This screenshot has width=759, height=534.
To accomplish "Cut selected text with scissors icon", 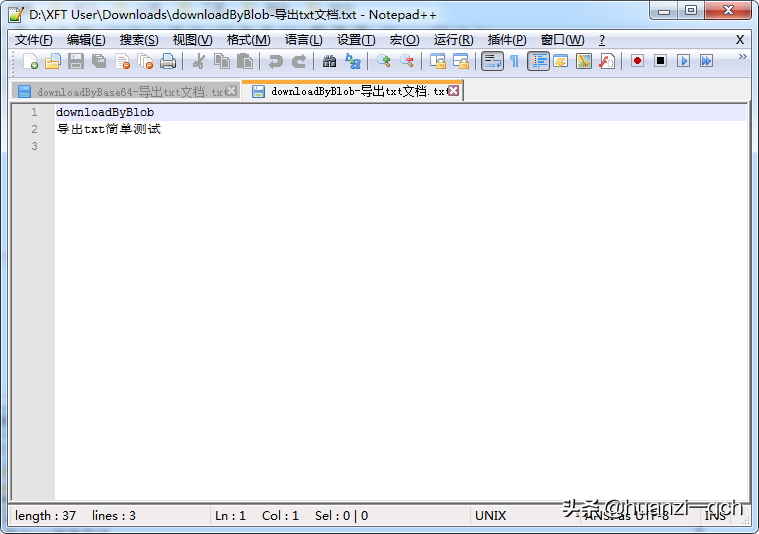I will point(198,61).
